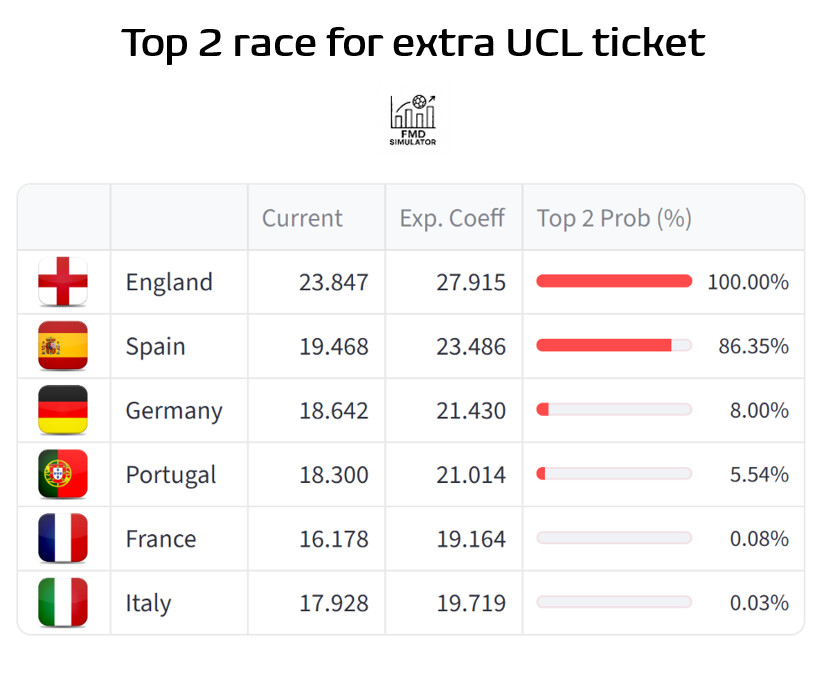Click England's full probability progress bar
This screenshot has width=822, height=687.
point(614,282)
